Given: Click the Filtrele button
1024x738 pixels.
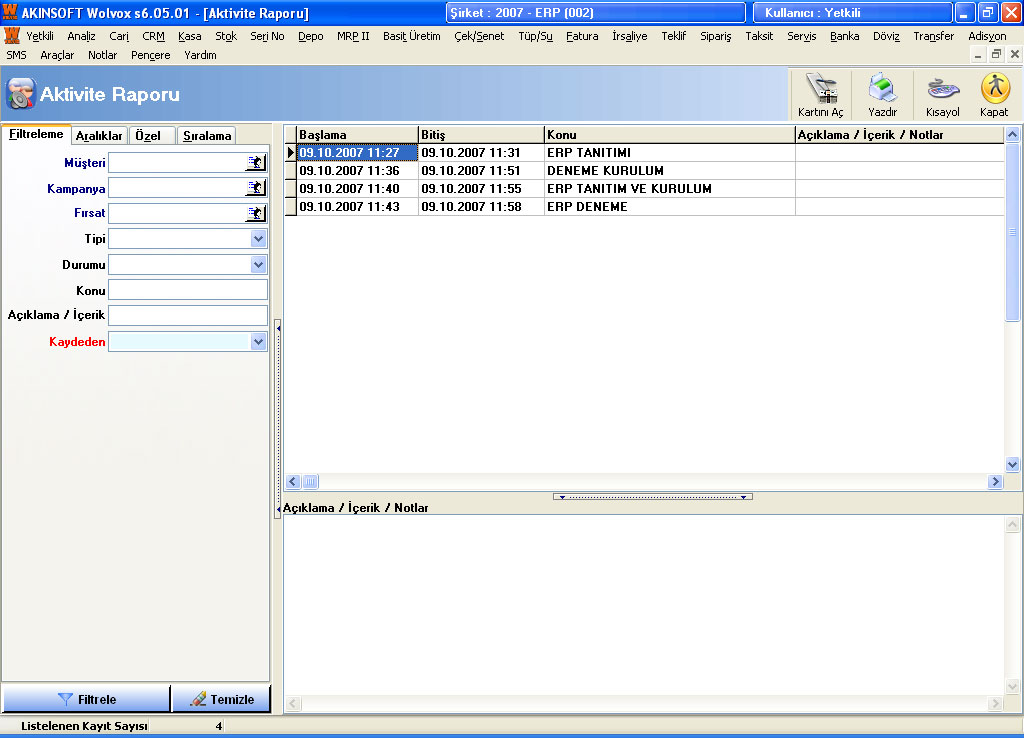Looking at the screenshot, I should point(86,699).
